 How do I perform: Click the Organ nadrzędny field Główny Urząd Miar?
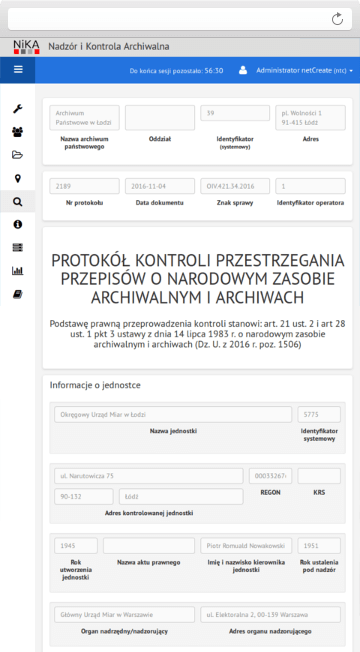[x=124, y=615]
